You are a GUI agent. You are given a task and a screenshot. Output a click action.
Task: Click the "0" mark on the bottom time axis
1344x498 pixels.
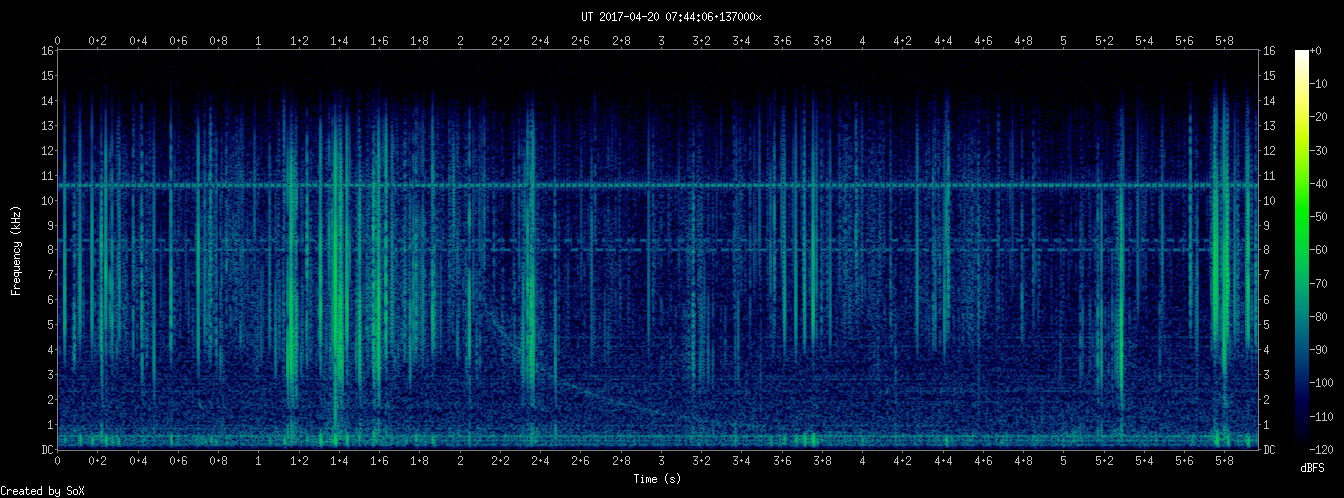pyautogui.click(x=58, y=462)
